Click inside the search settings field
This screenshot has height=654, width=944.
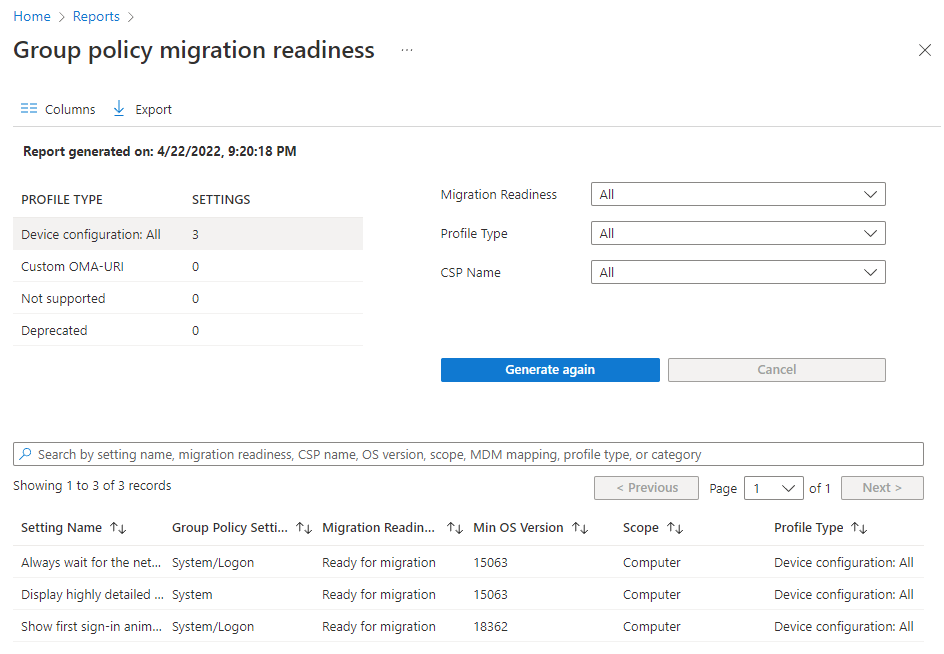(x=400, y=454)
